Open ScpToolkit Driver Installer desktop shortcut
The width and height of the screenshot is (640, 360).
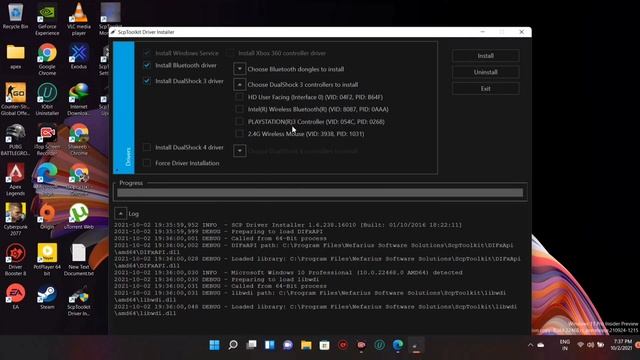click(x=79, y=300)
